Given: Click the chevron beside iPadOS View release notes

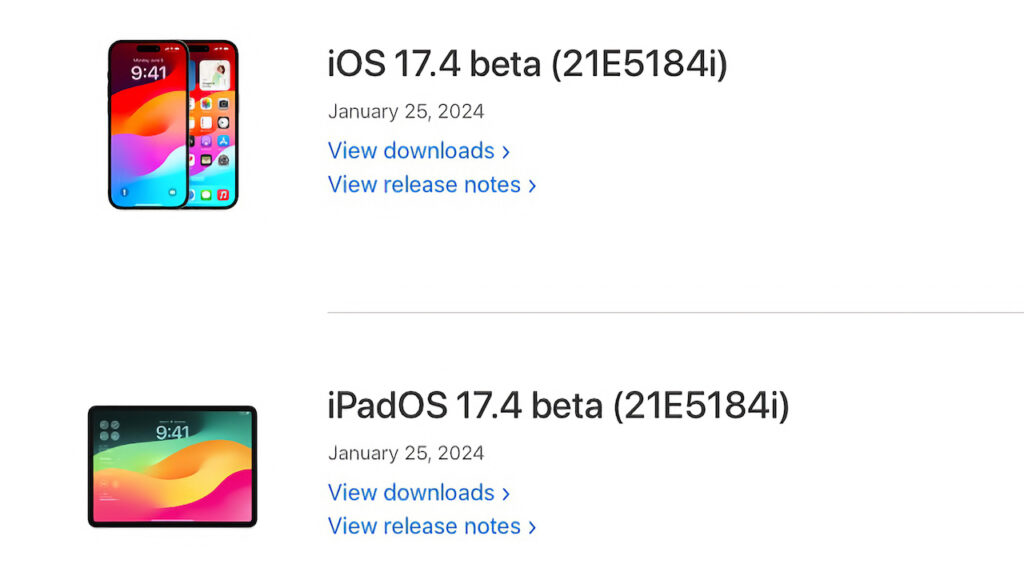Looking at the screenshot, I should (x=532, y=527).
